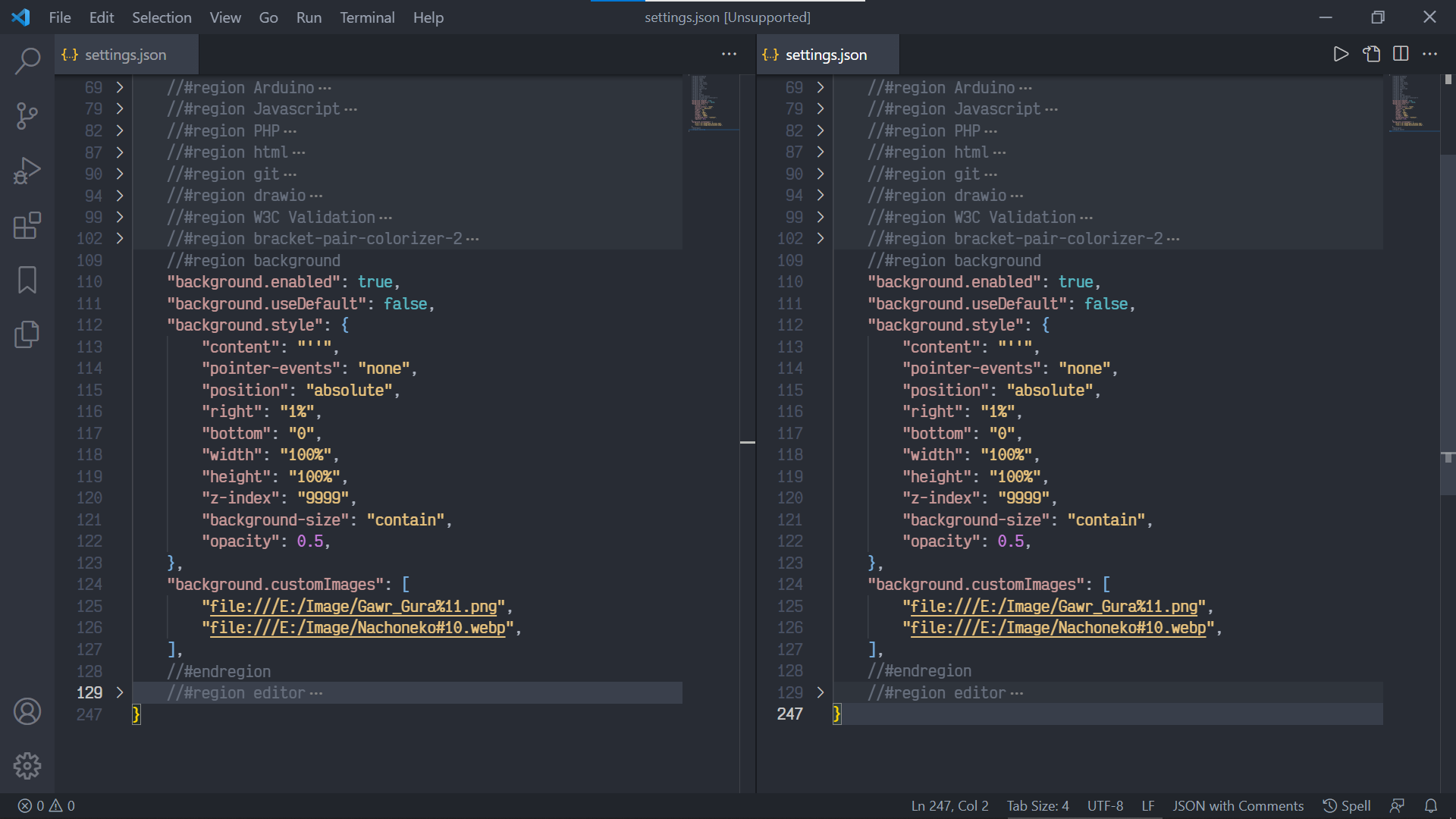Screen dimensions: 1456x819
Task: Click Tab Size: 4 indicator
Action: 1037,805
